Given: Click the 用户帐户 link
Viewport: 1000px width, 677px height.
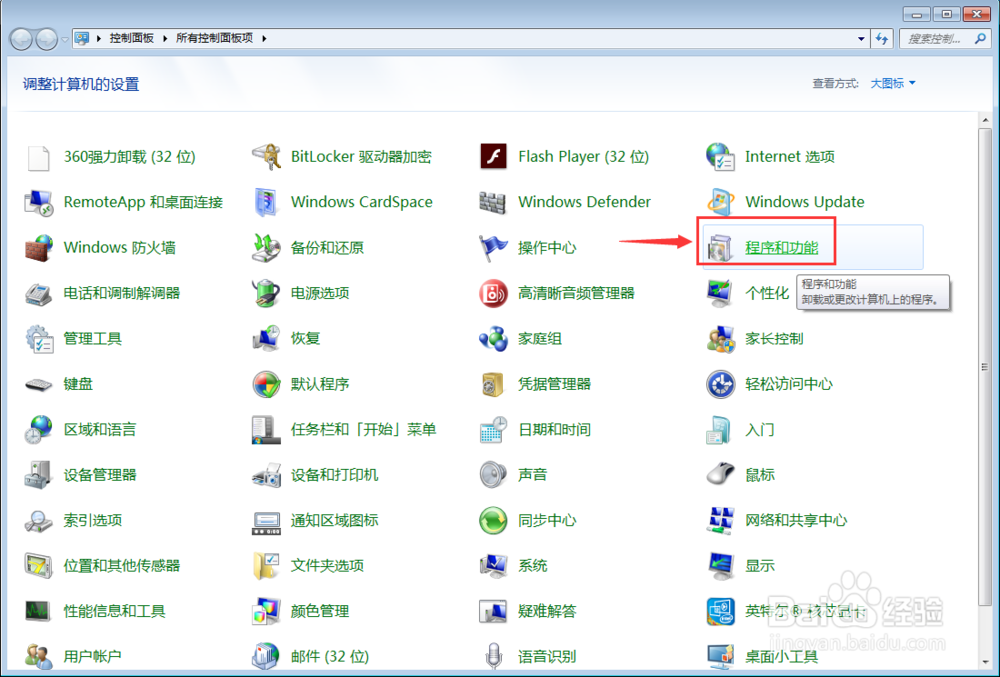Looking at the screenshot, I should (x=92, y=657).
